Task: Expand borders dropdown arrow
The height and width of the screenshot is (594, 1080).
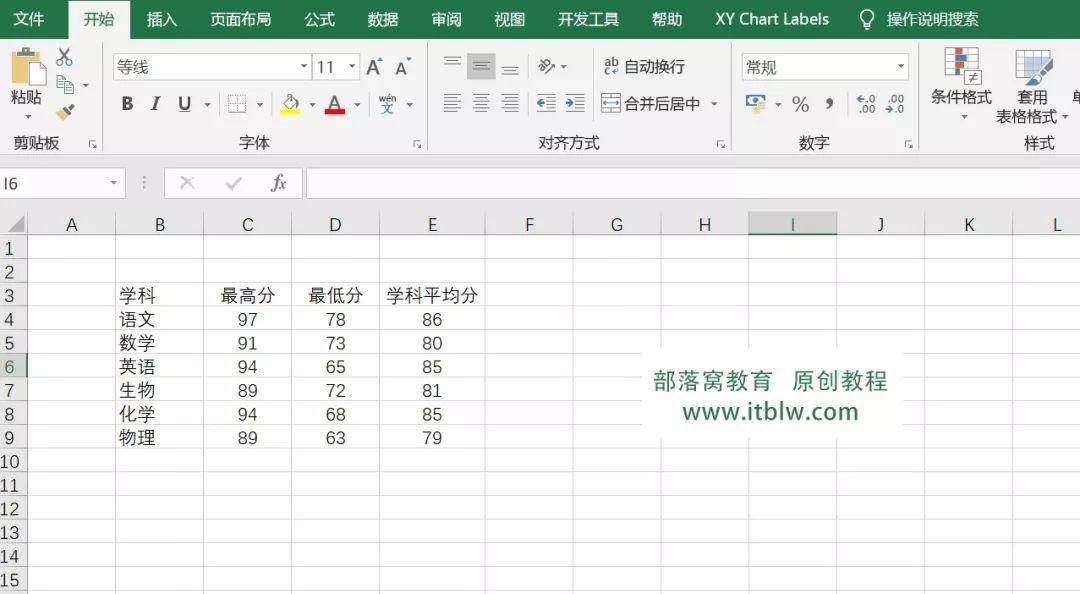Action: click(x=260, y=105)
